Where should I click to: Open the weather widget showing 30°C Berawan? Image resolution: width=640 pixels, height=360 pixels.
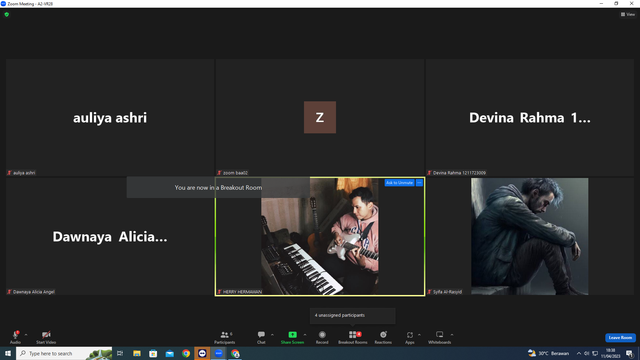click(548, 353)
